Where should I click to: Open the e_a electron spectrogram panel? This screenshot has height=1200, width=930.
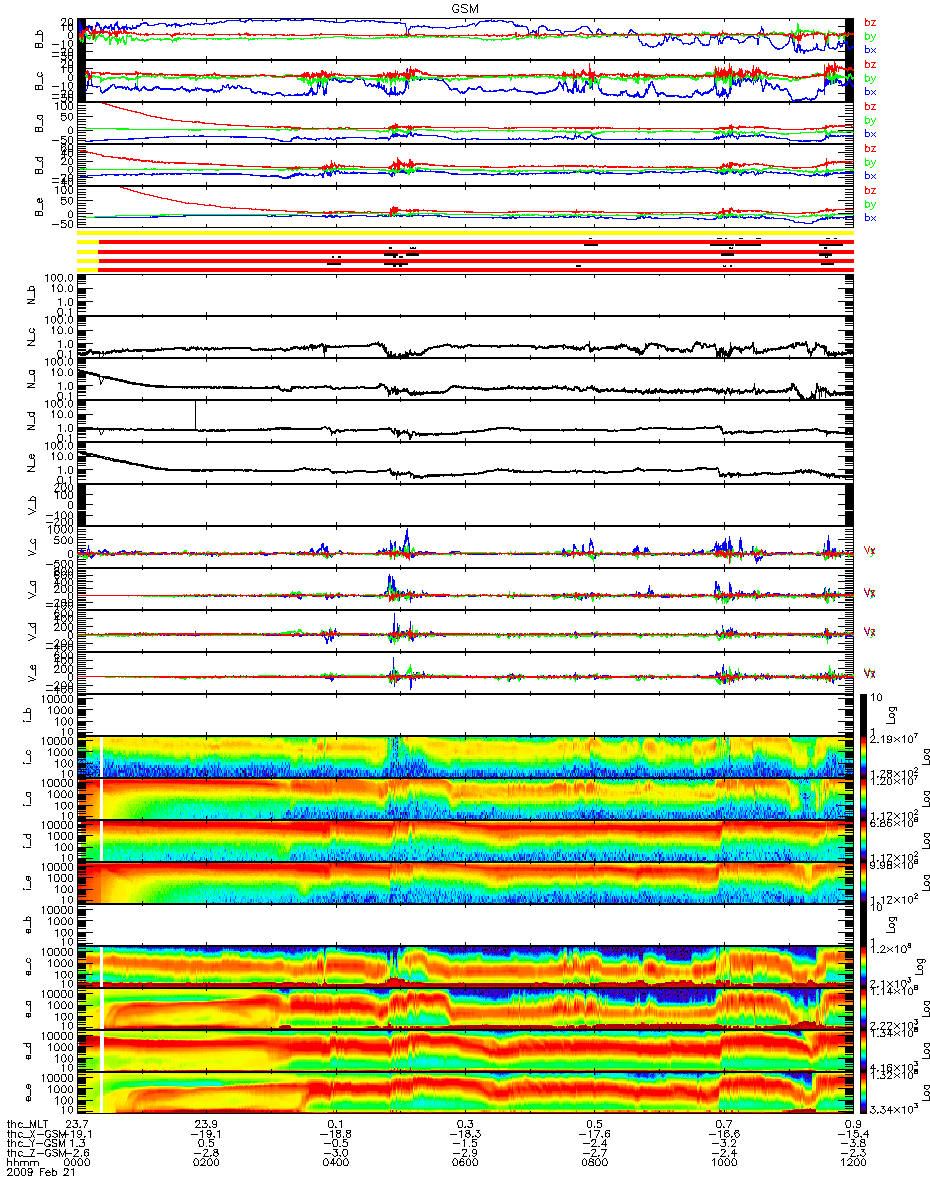(x=466, y=1009)
